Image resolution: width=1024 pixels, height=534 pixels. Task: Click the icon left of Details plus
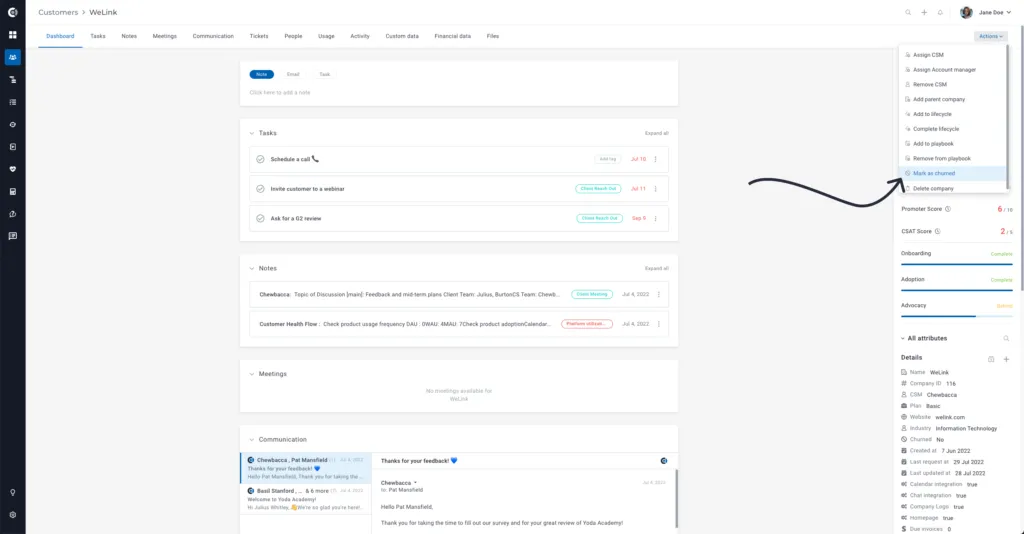pyautogui.click(x=991, y=359)
